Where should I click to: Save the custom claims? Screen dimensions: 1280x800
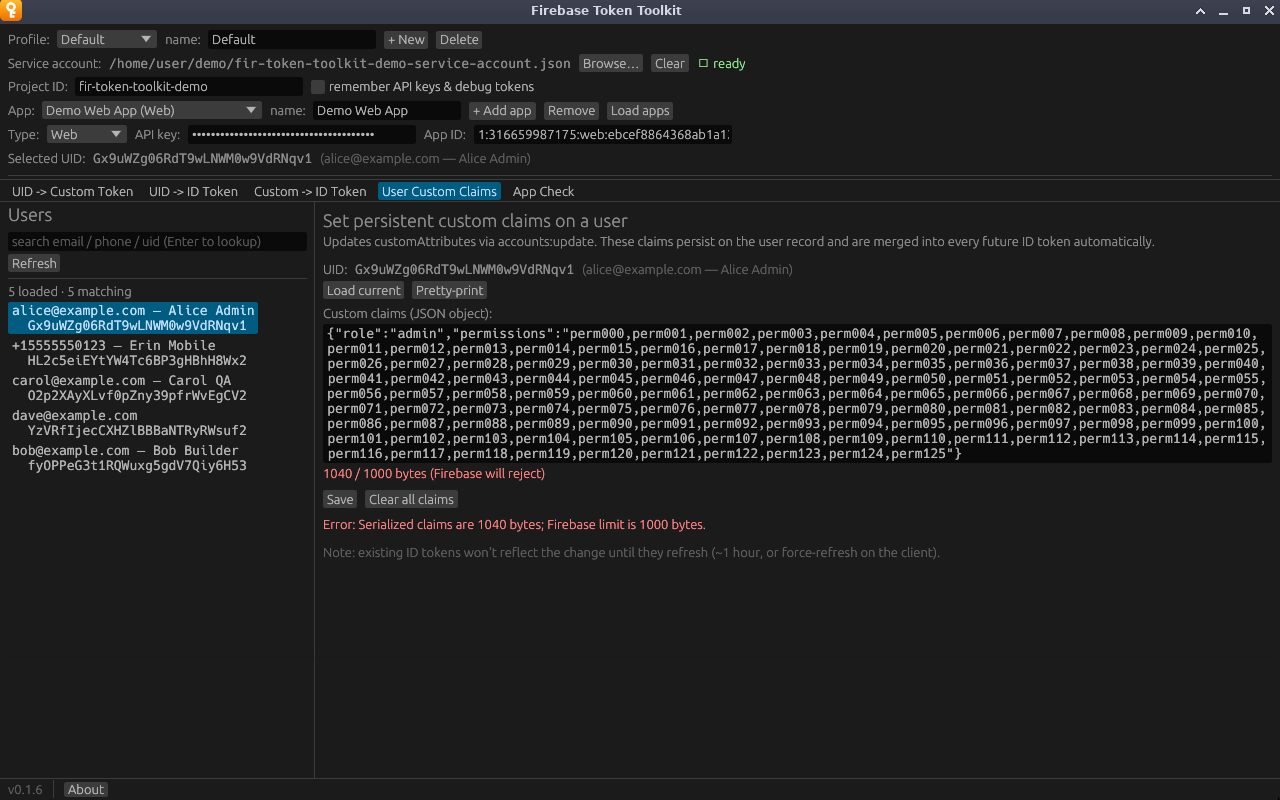[x=340, y=499]
